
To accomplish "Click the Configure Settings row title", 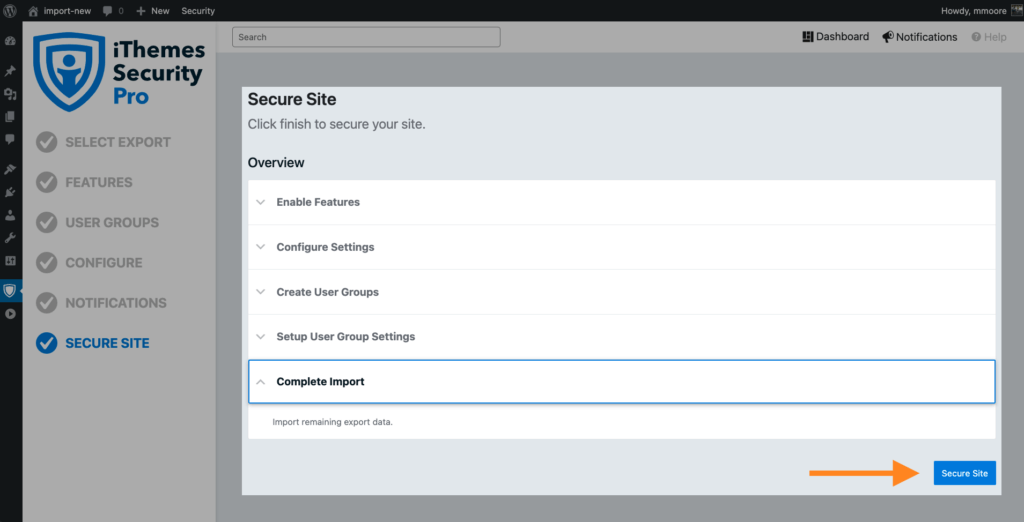I will 325,247.
